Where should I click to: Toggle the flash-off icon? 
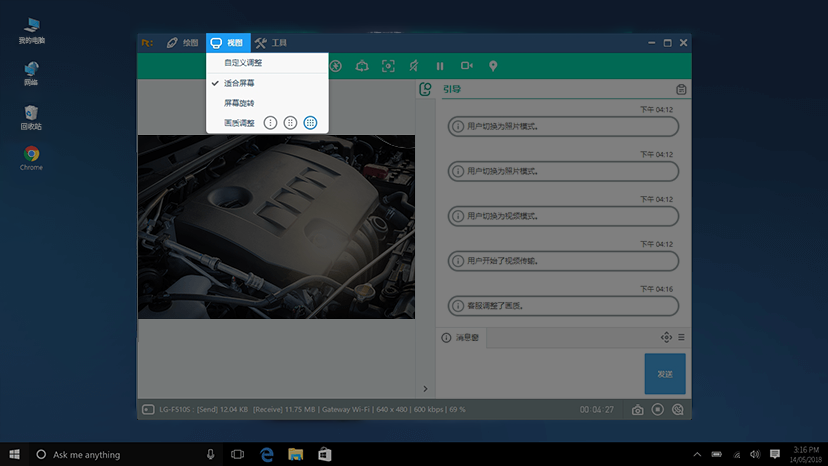414,66
